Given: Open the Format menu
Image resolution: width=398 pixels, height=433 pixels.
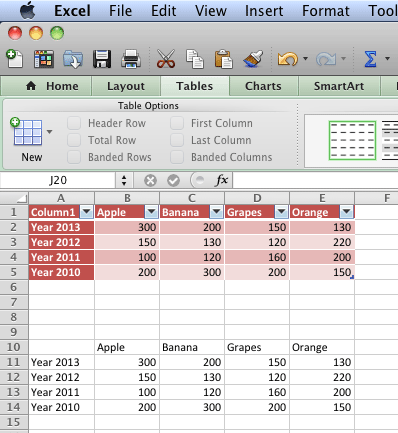Looking at the screenshot, I should coord(326,11).
